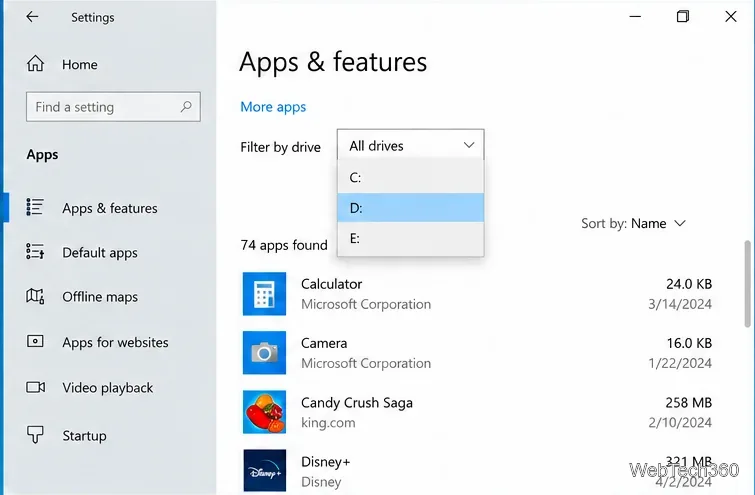Click the Camera app icon
755x495 pixels.
[264, 352]
